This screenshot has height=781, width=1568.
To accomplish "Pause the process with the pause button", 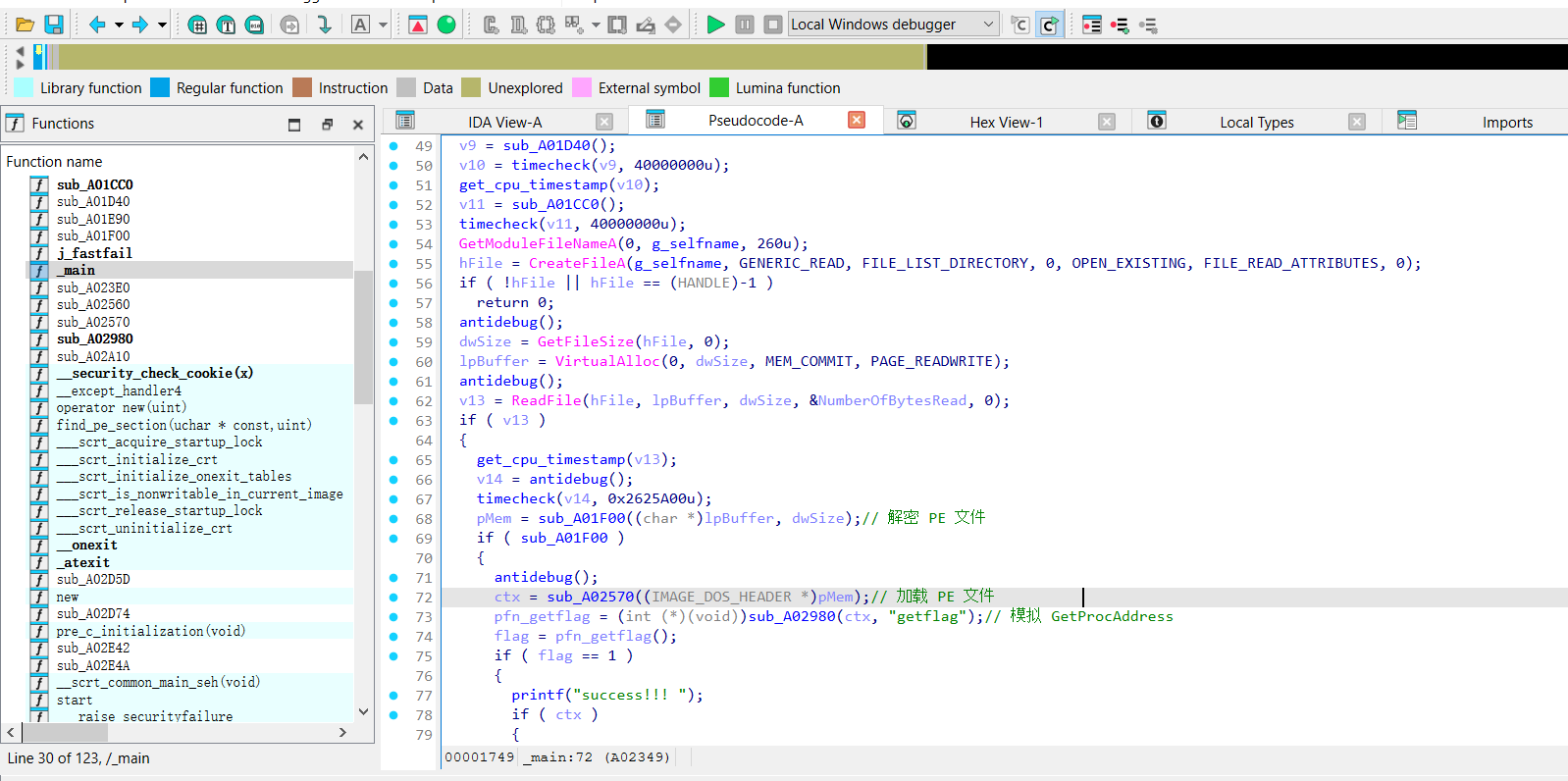I will coord(745,25).
